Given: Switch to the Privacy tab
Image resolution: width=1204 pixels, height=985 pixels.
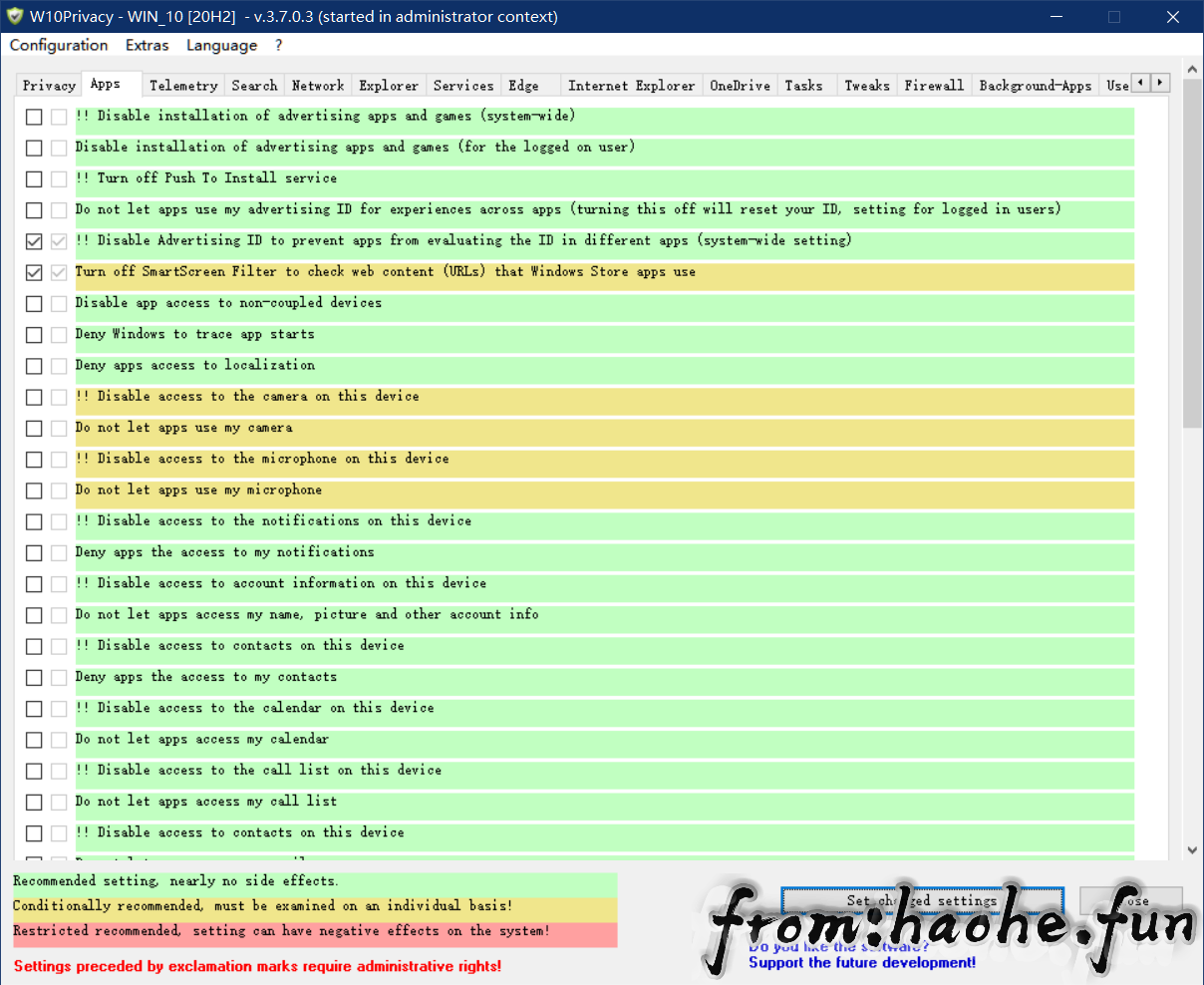Looking at the screenshot, I should click(49, 86).
